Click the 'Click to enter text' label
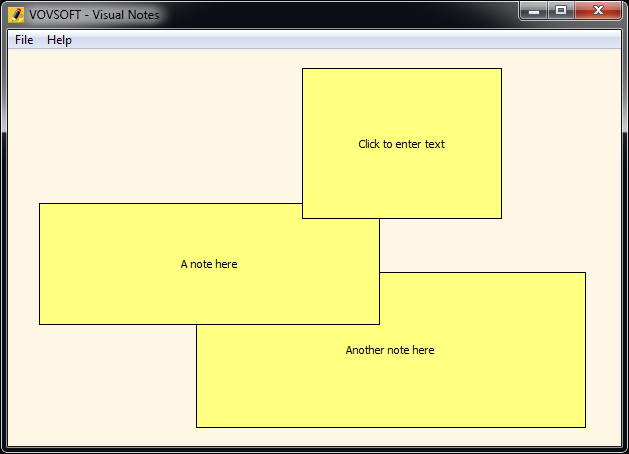 (x=401, y=144)
